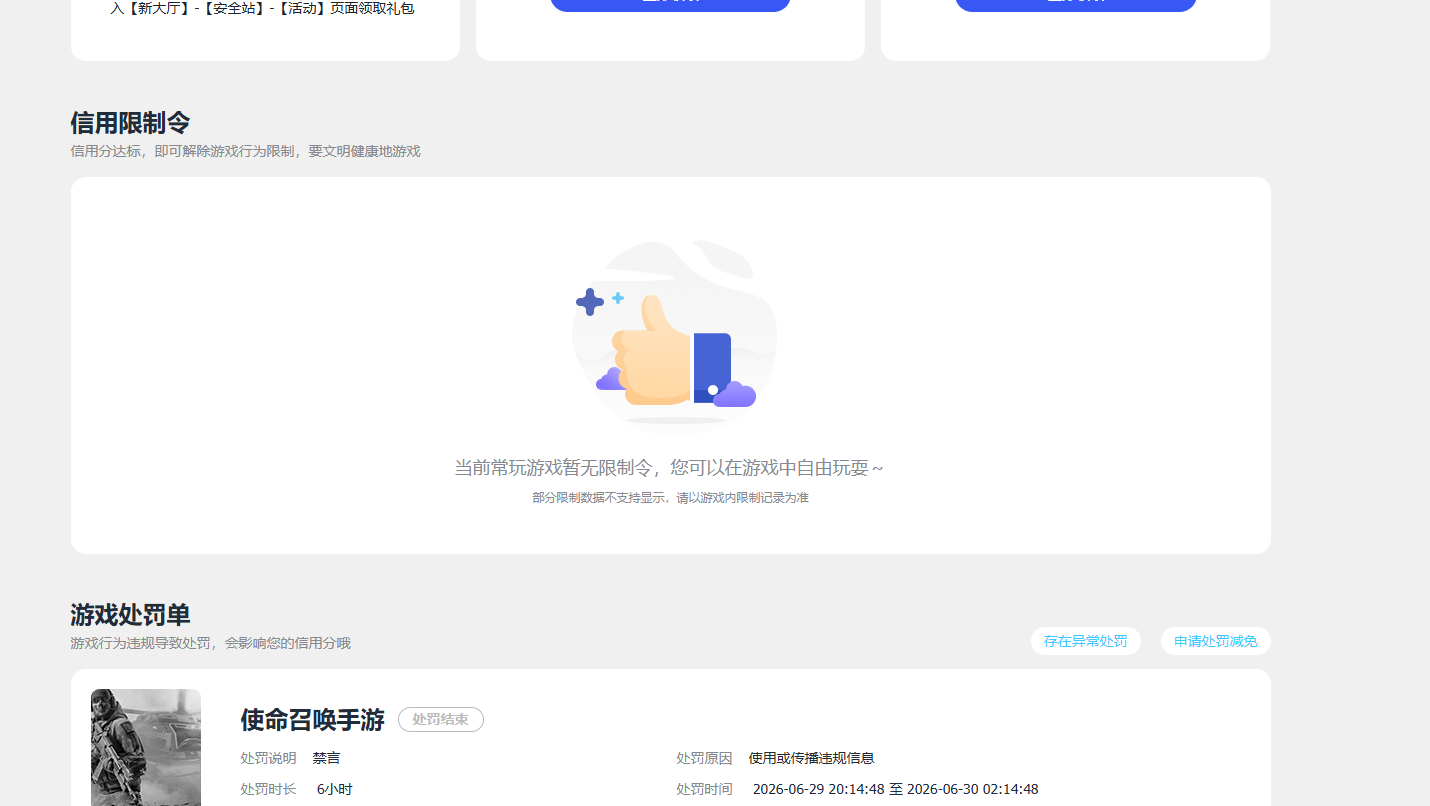Select the 游戏处罚单 section heading
This screenshot has height=806, width=1430.
pos(130,615)
